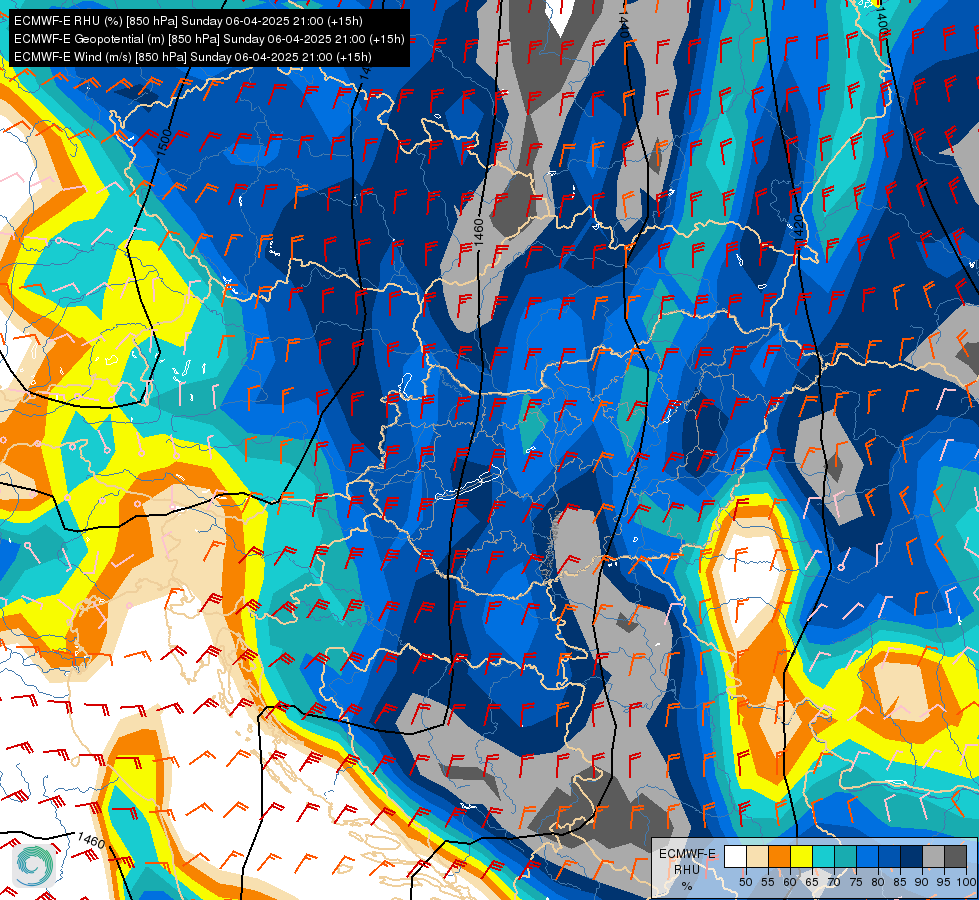Click the legend value 50
This screenshot has height=900, width=979.
[745, 882]
